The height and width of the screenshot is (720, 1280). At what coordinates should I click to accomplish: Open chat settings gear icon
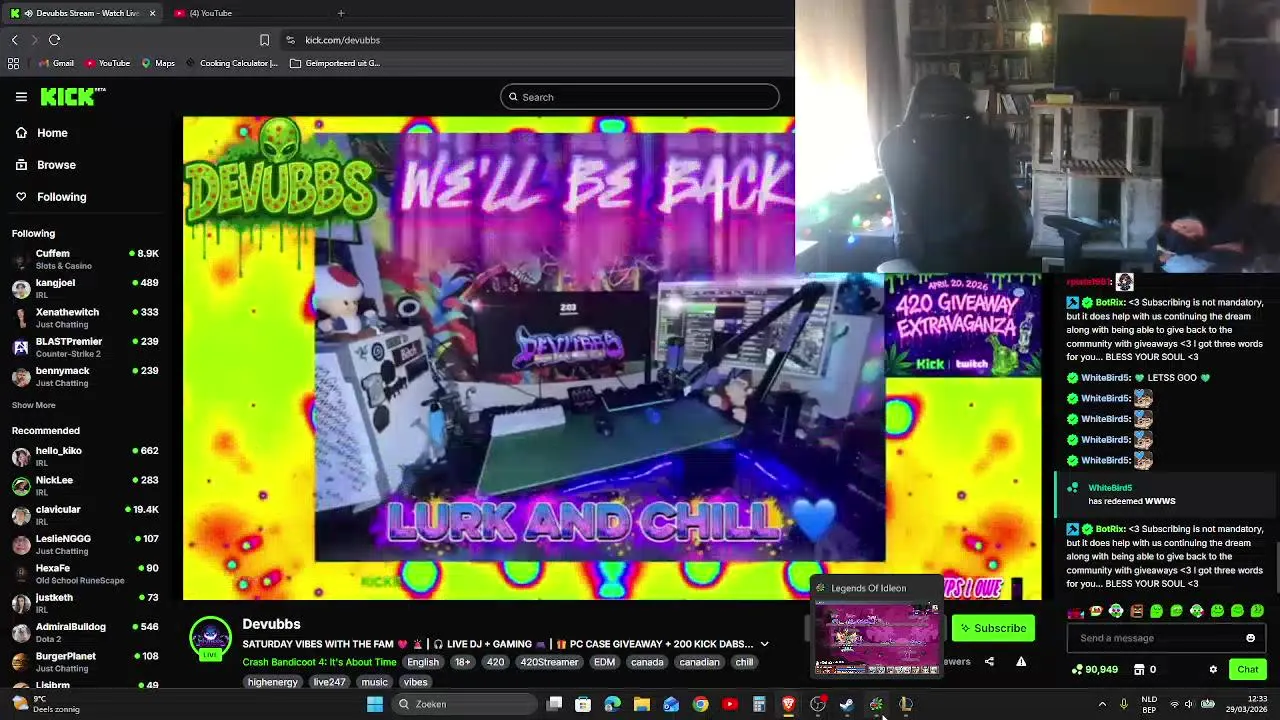[x=1213, y=669]
